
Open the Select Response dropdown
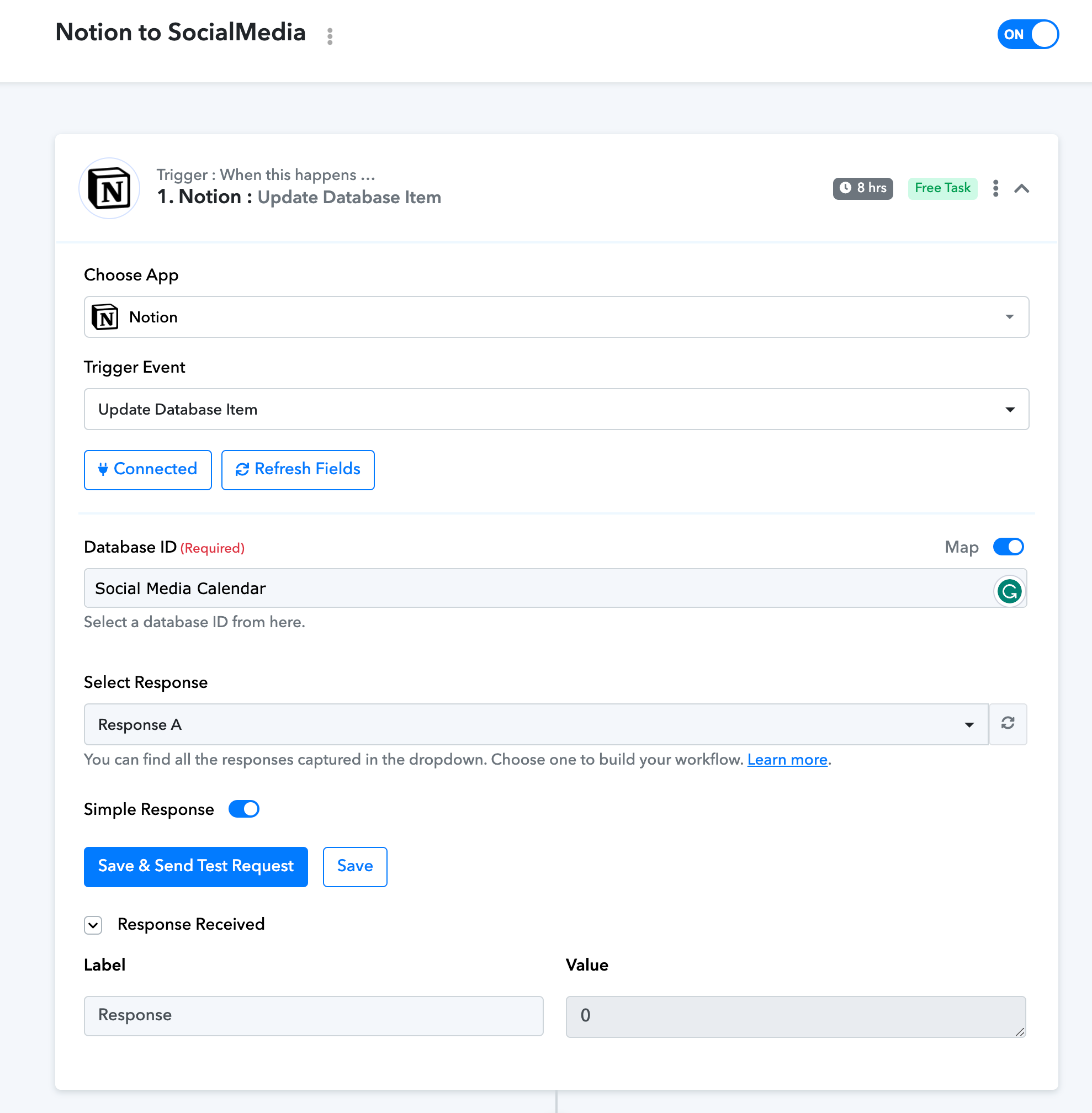[536, 724]
